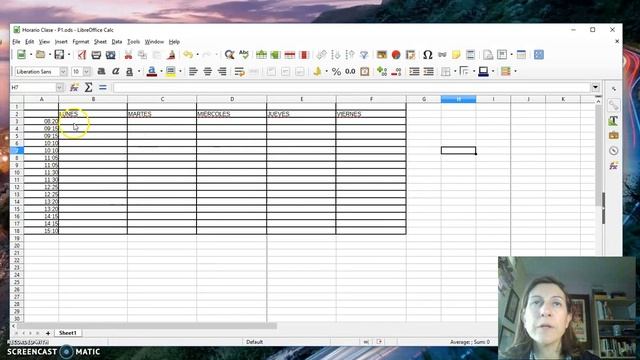Open the font color dropdown arrow
The width and height of the screenshot is (640, 360).
pyautogui.click(x=161, y=71)
